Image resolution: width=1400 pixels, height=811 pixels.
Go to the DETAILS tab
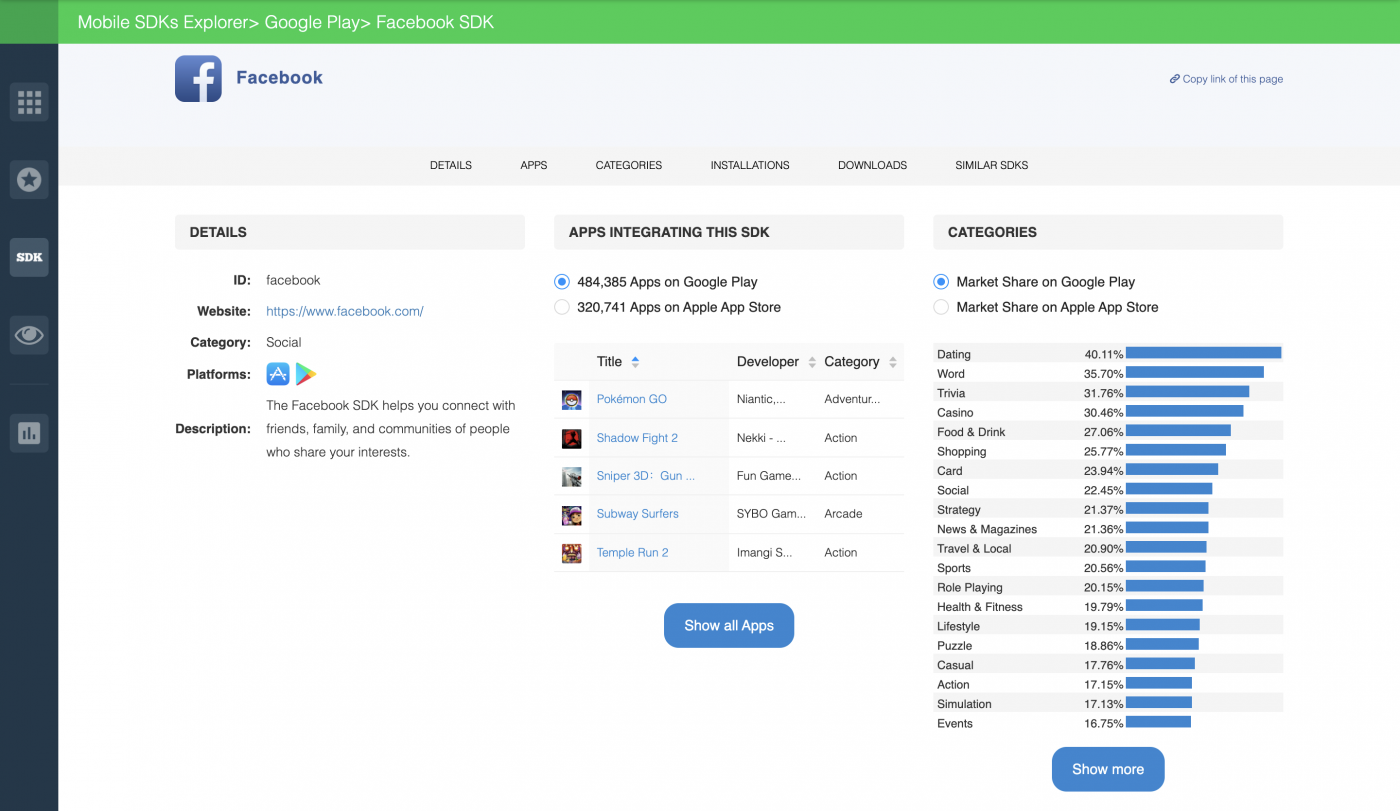(451, 165)
